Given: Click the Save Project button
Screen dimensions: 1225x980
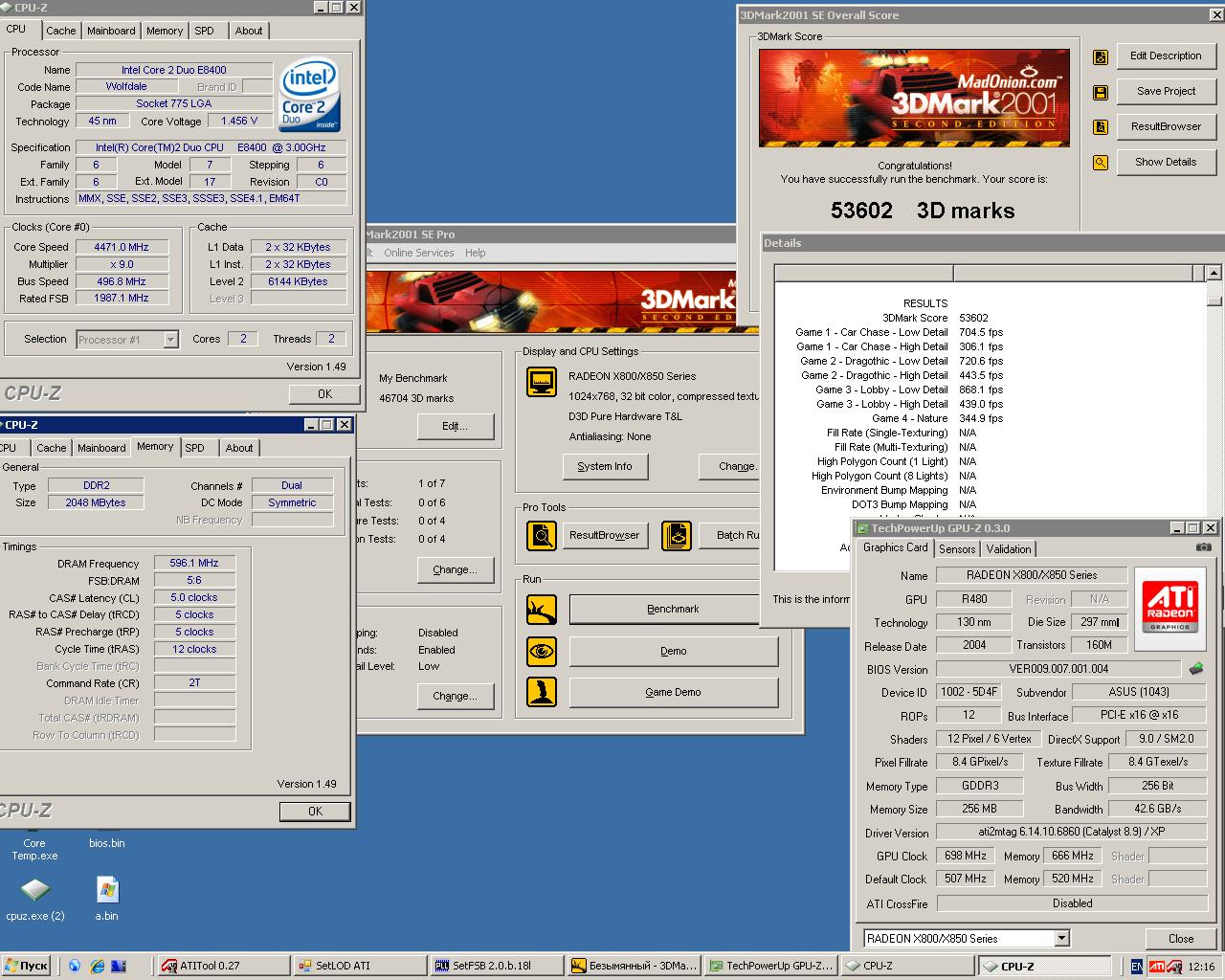Looking at the screenshot, I should pyautogui.click(x=1166, y=91).
